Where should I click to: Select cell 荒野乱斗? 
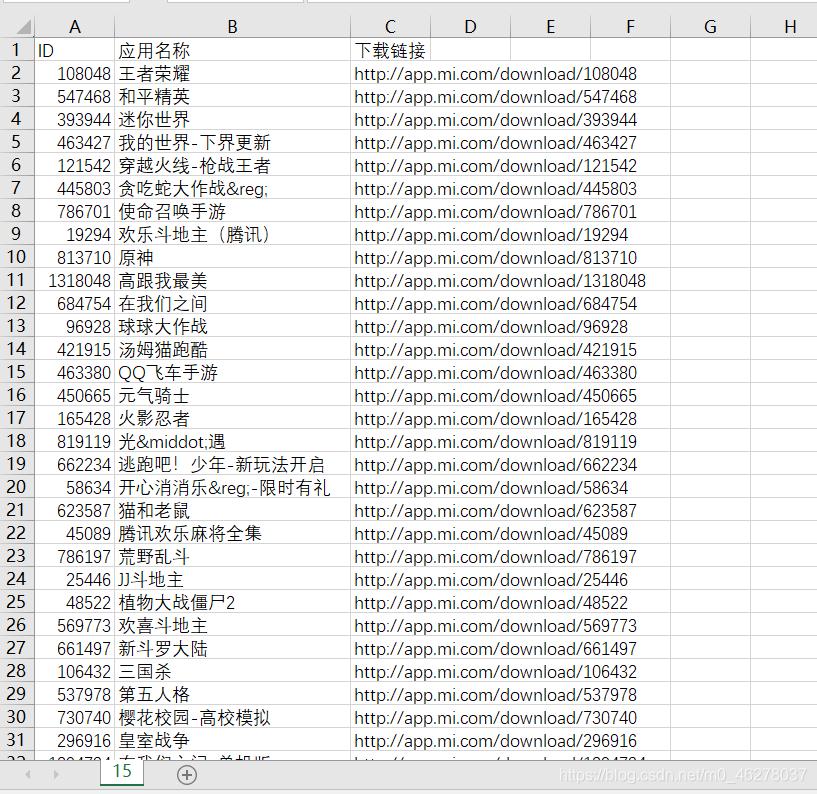[x=232, y=556]
